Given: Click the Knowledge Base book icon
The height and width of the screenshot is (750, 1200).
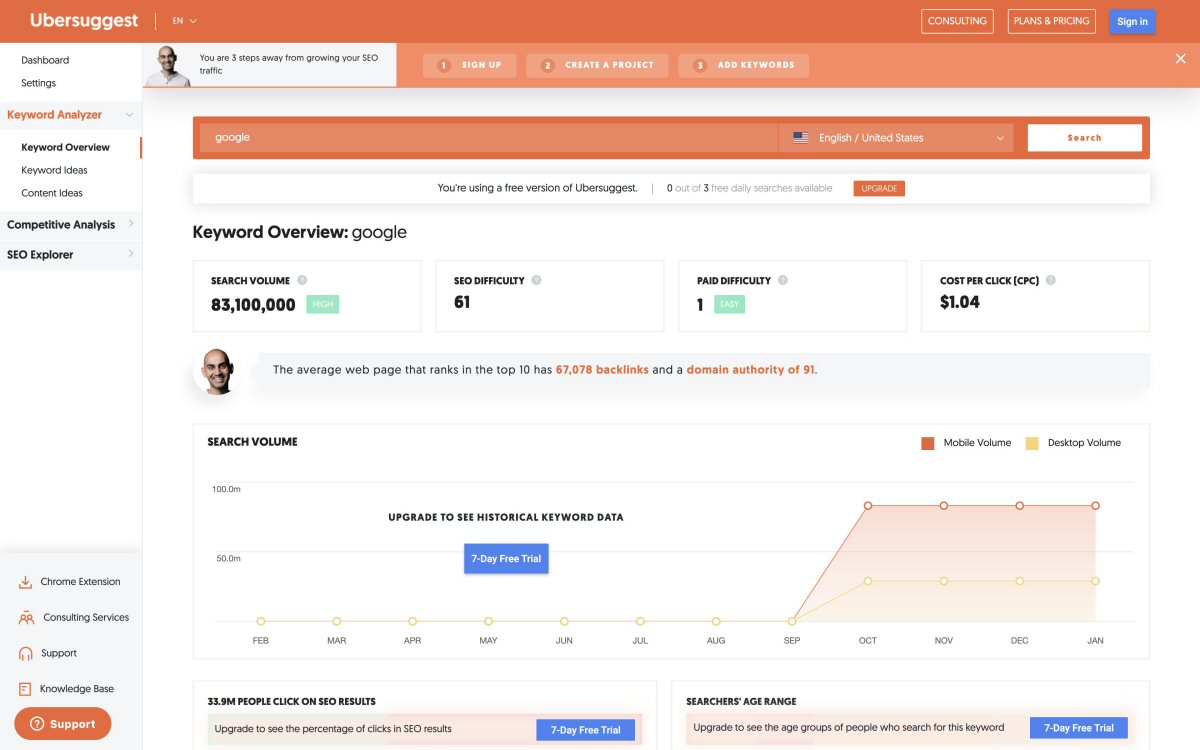Looking at the screenshot, I should click(25, 689).
